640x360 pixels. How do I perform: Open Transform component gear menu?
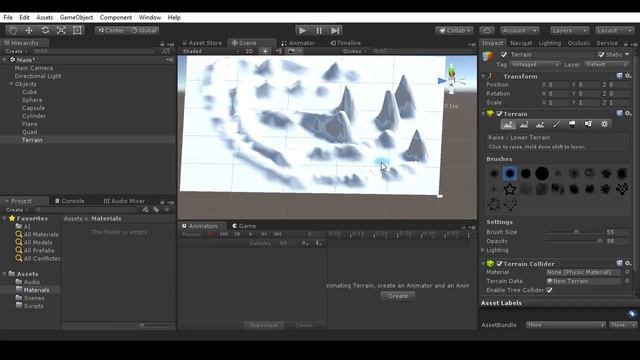[x=628, y=76]
